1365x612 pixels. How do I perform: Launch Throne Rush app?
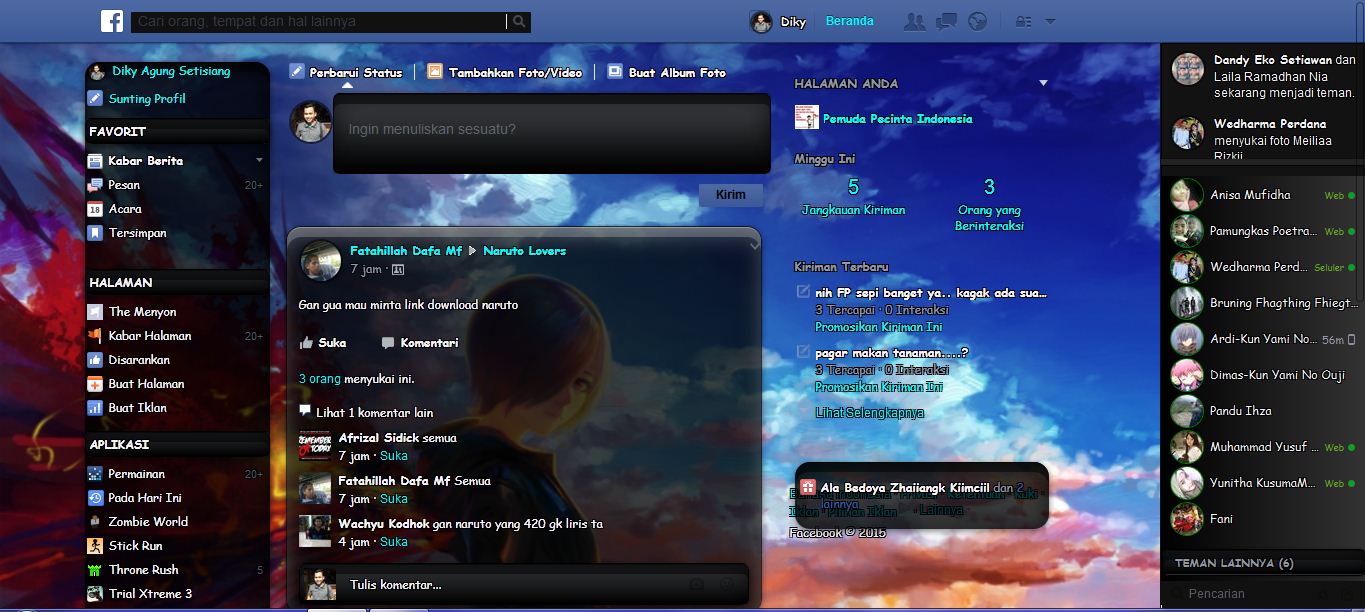[x=144, y=570]
